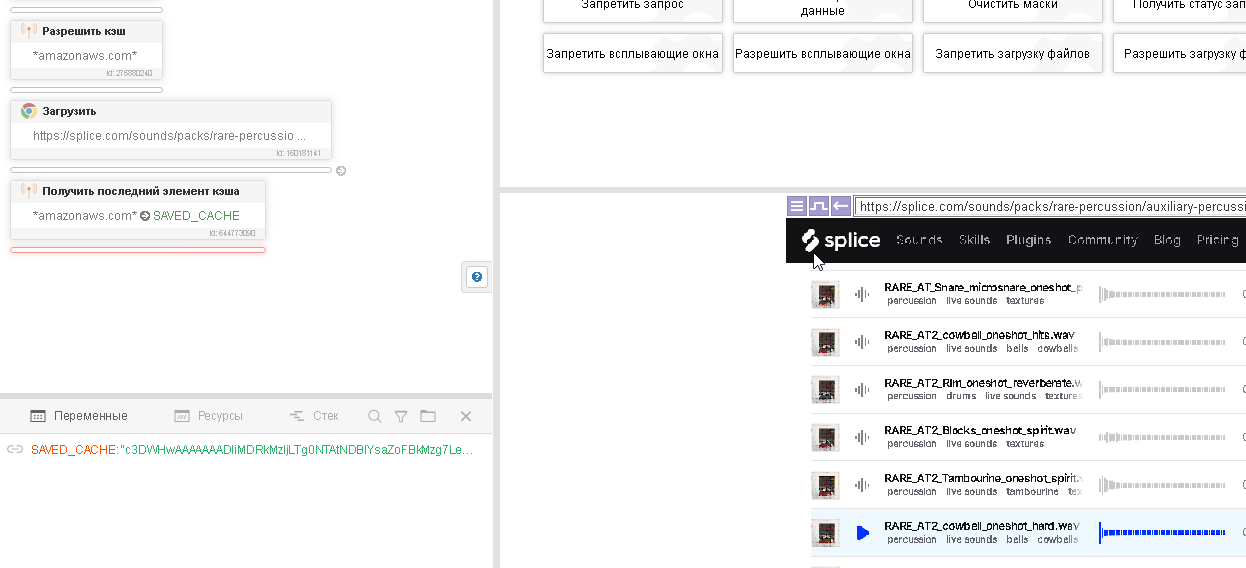Viewport: 1246px width, 568px height.
Task: Open Blog in Splice navigation
Action: (1167, 240)
